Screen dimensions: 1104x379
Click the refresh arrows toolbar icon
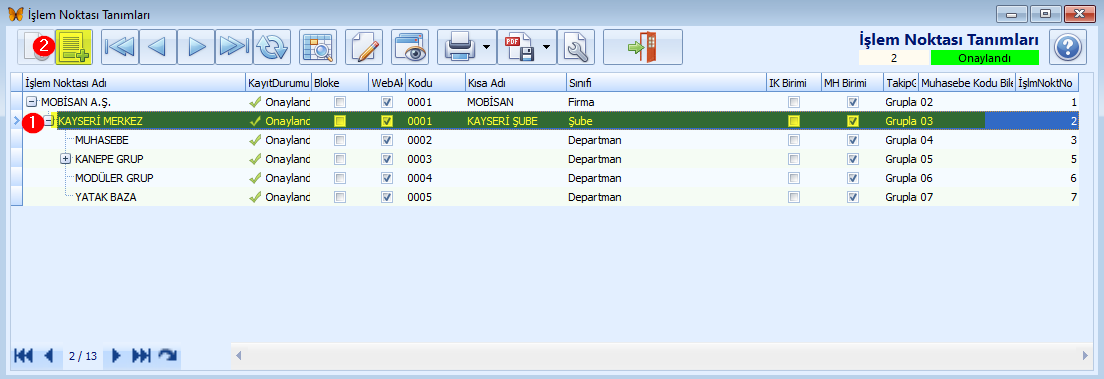tap(272, 47)
